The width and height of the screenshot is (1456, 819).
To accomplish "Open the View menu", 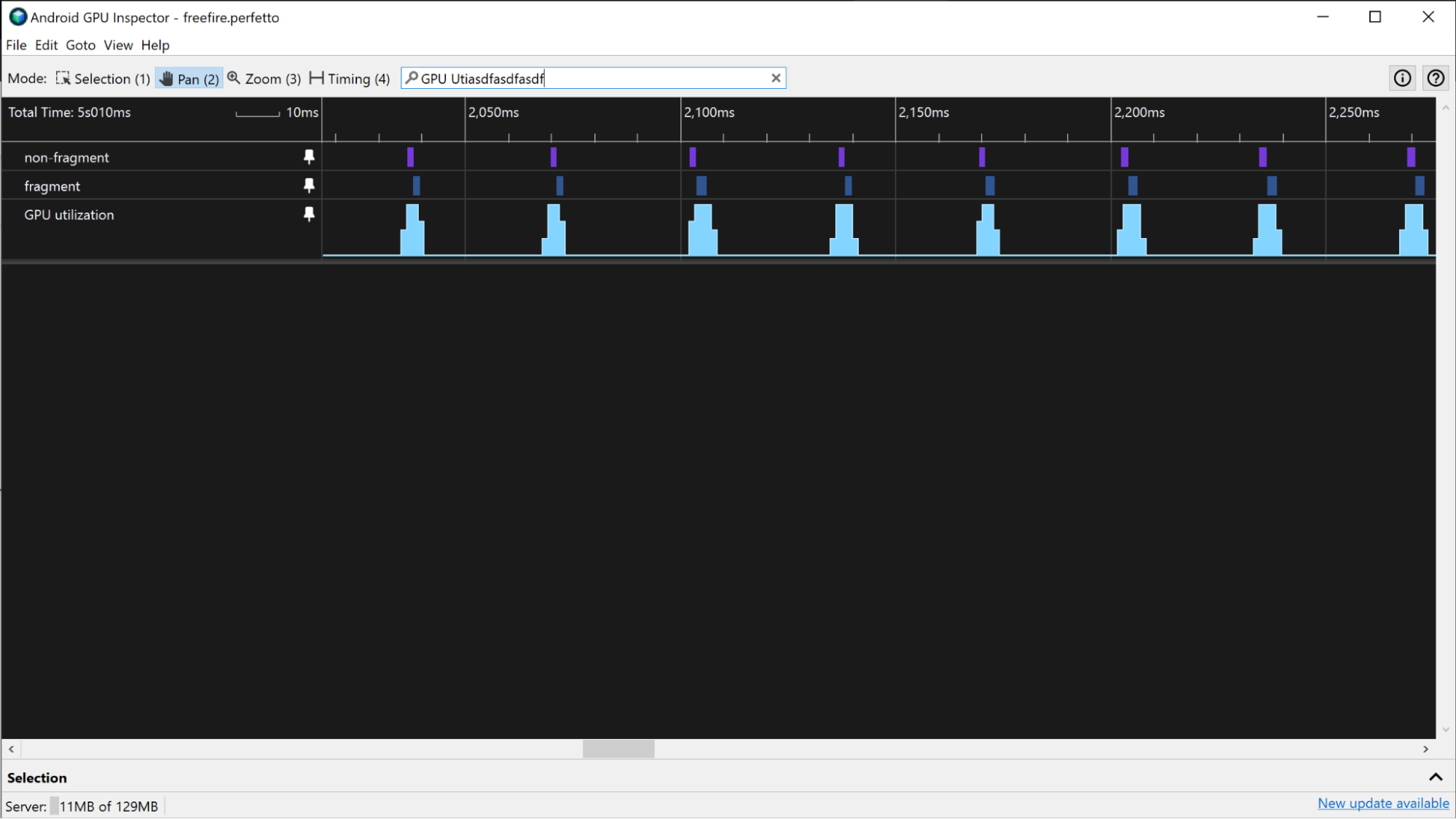I will [117, 44].
